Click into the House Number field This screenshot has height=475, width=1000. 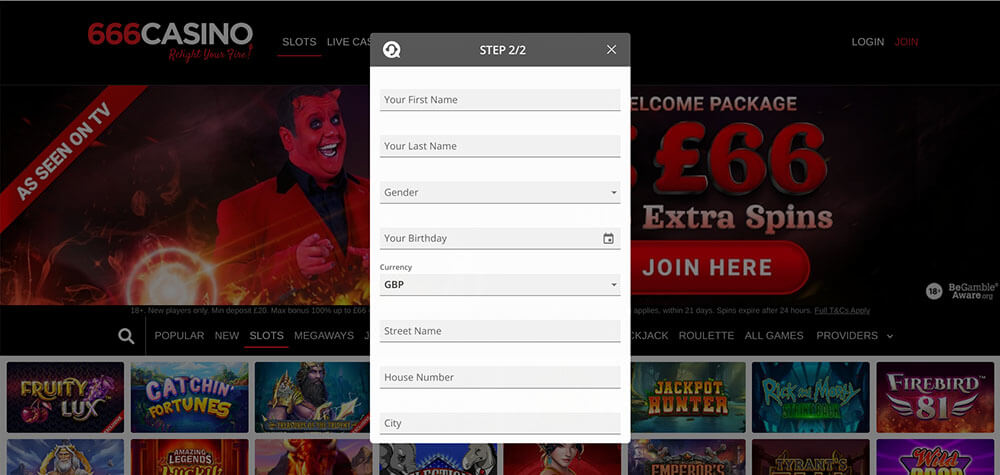tap(500, 377)
